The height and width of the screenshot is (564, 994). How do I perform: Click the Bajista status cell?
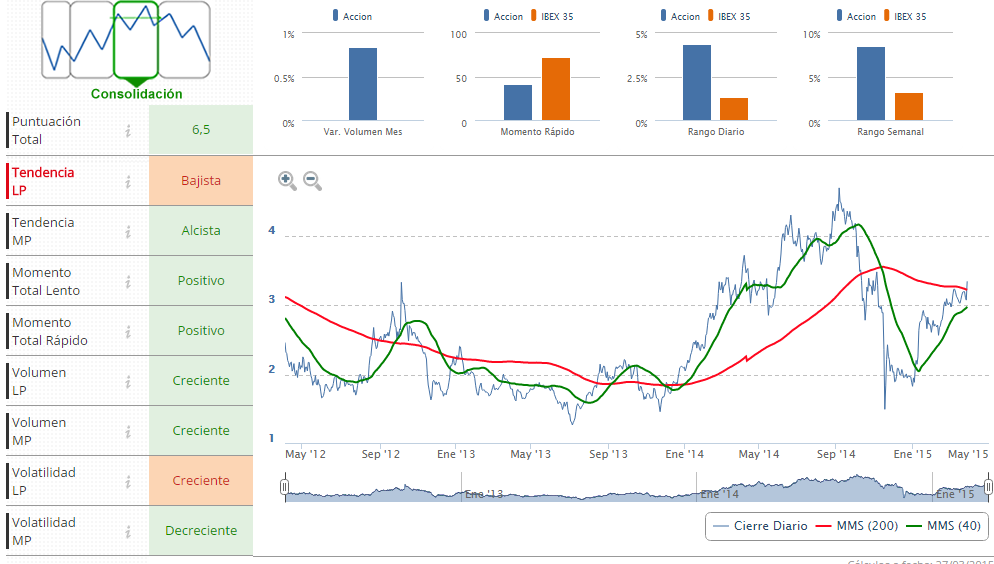[201, 181]
